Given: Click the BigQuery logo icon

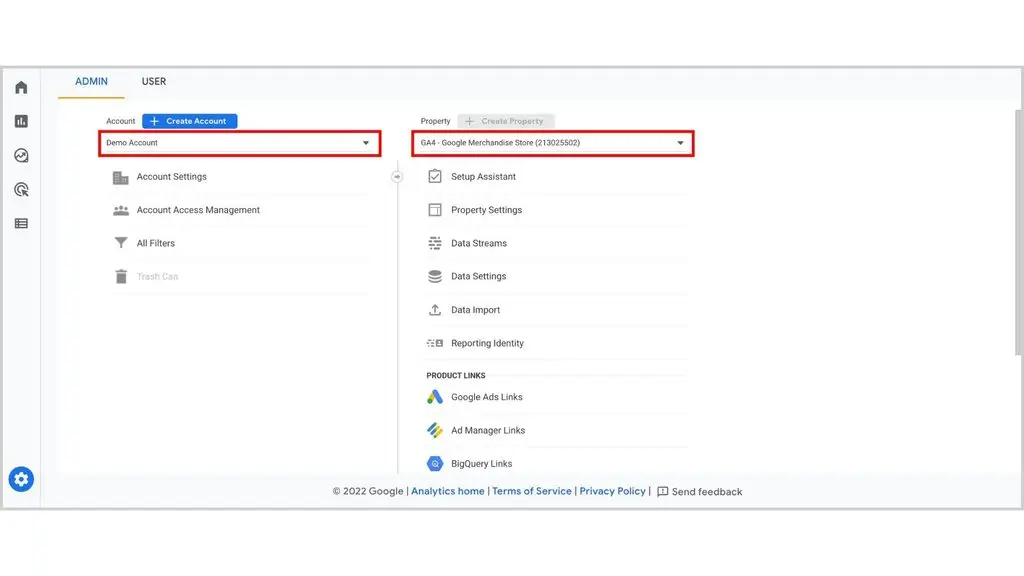Looking at the screenshot, I should [x=435, y=463].
